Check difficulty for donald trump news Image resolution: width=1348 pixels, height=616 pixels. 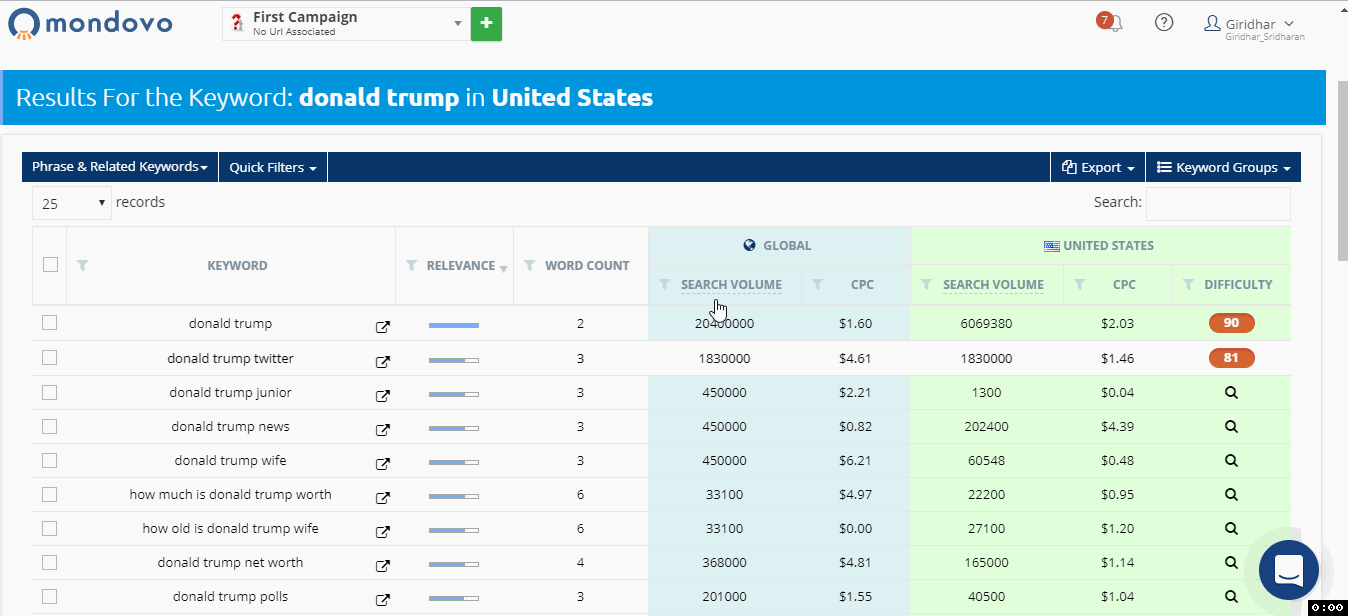[1231, 427]
